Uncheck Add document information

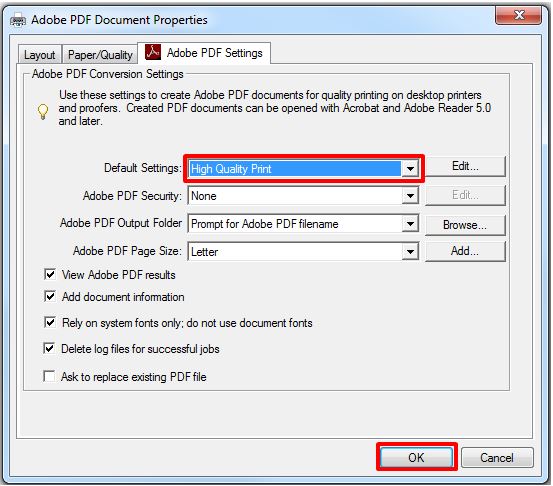50,296
